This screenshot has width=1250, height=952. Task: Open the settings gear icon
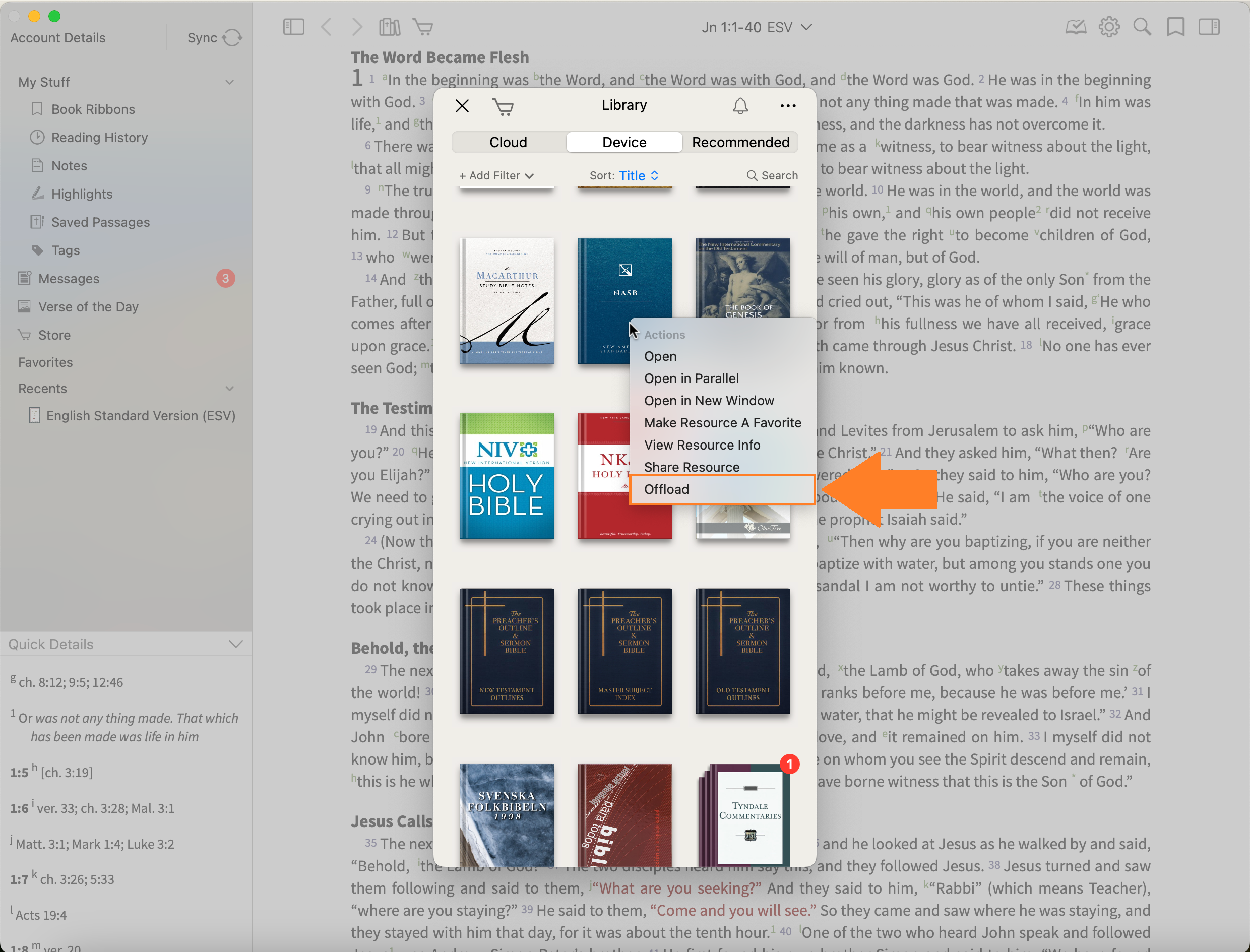pyautogui.click(x=1109, y=27)
